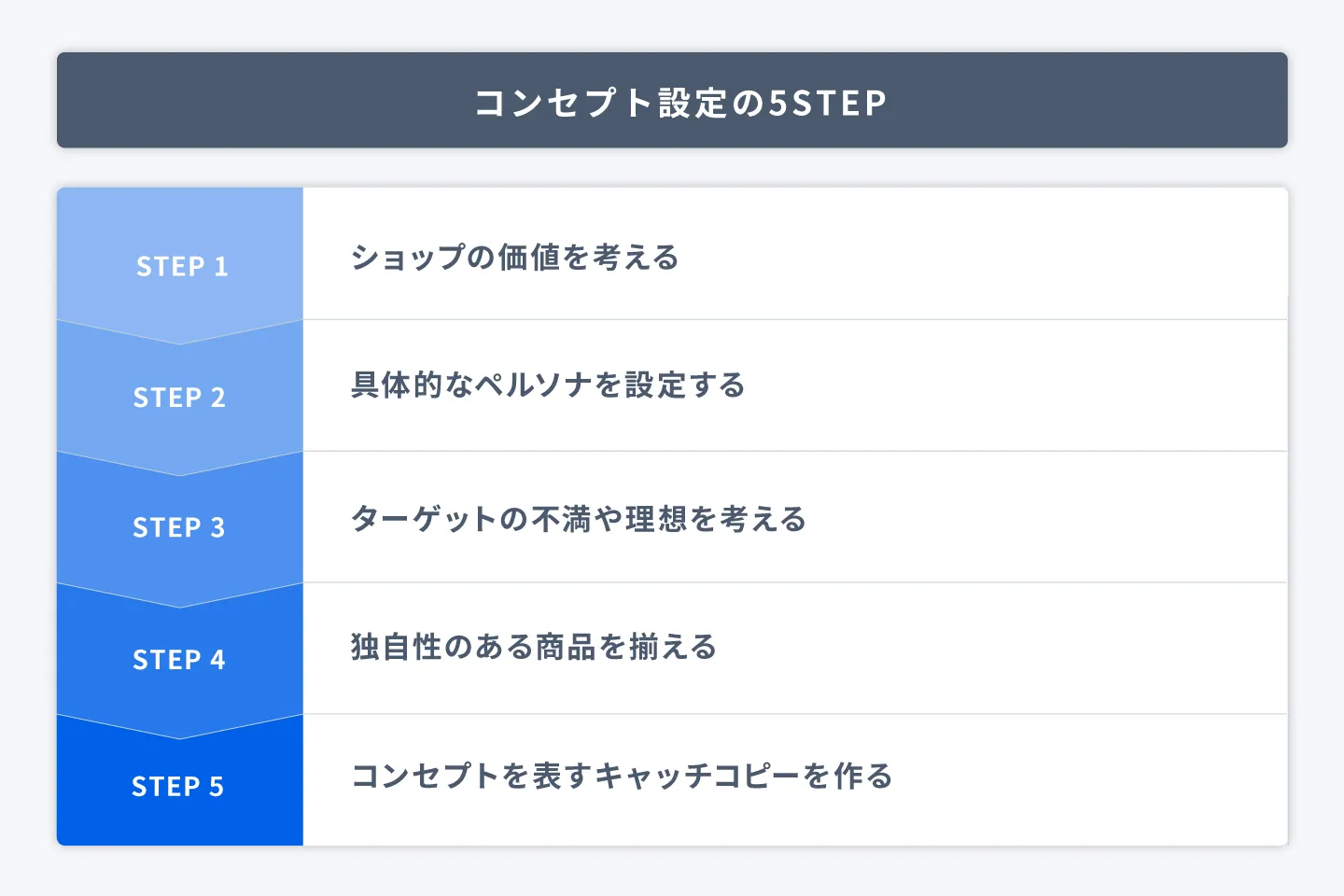Click the "STEP 3" label
Screen dimensions: 1344x896
(179, 527)
